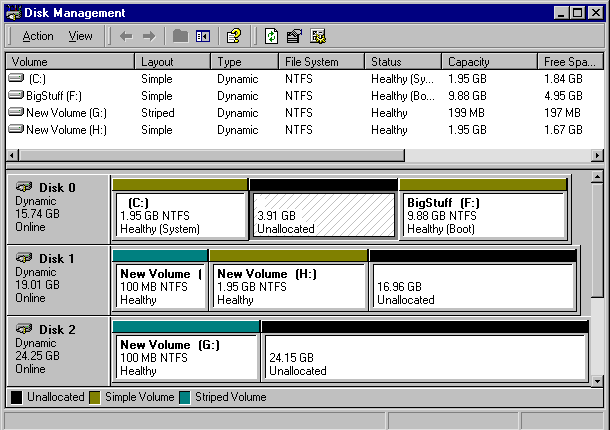
Task: Sort by the Type column header
Action: click(x=244, y=61)
